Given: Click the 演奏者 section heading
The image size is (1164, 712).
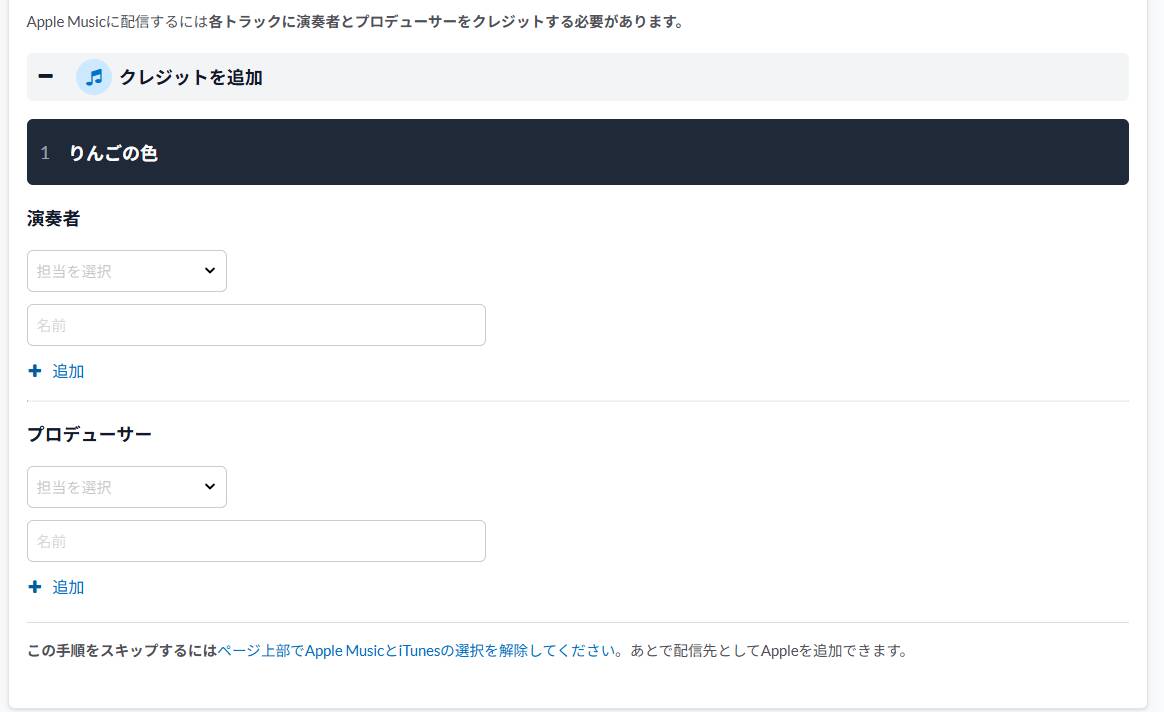Looking at the screenshot, I should coord(53,218).
